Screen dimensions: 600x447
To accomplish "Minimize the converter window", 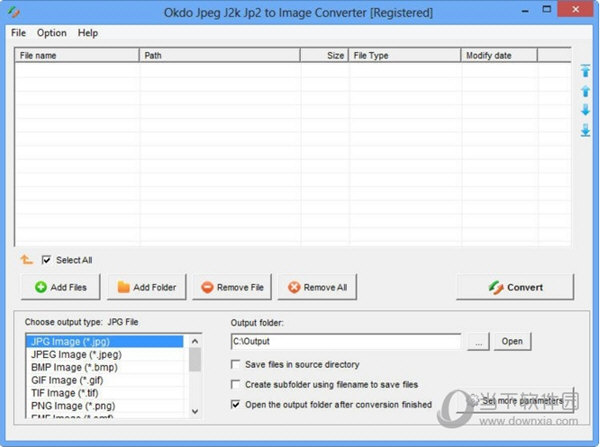I will pos(525,10).
